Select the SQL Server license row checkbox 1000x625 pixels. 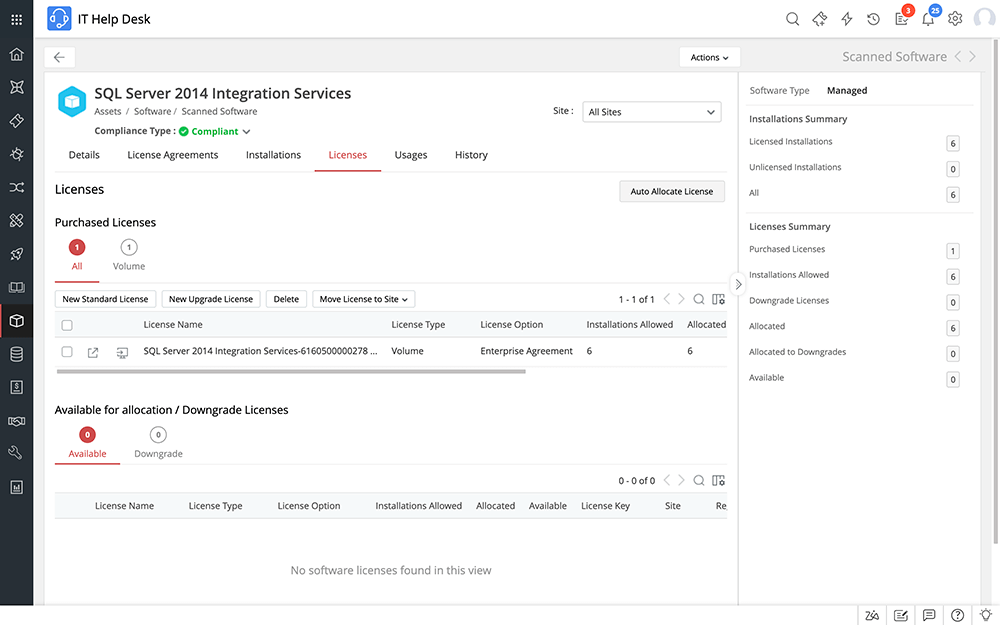(x=67, y=351)
